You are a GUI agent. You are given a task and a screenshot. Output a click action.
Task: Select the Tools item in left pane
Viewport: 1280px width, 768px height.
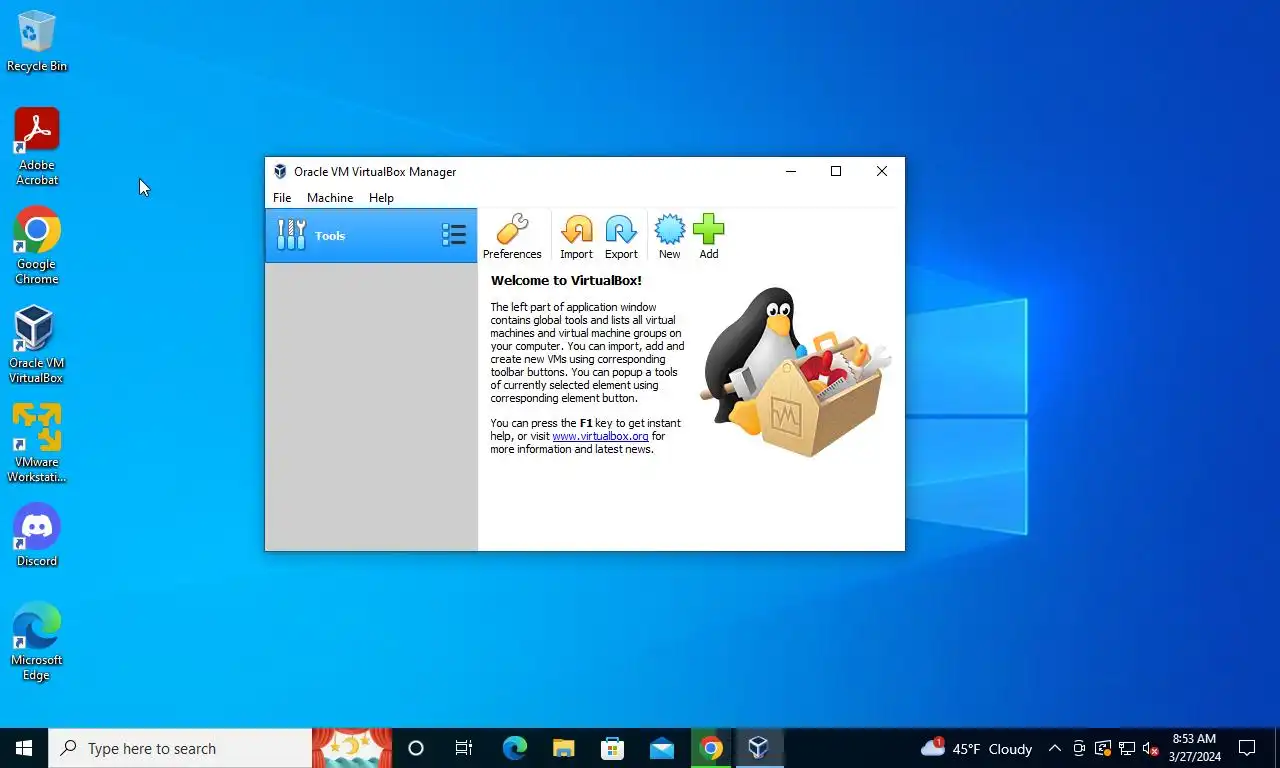pyautogui.click(x=371, y=235)
